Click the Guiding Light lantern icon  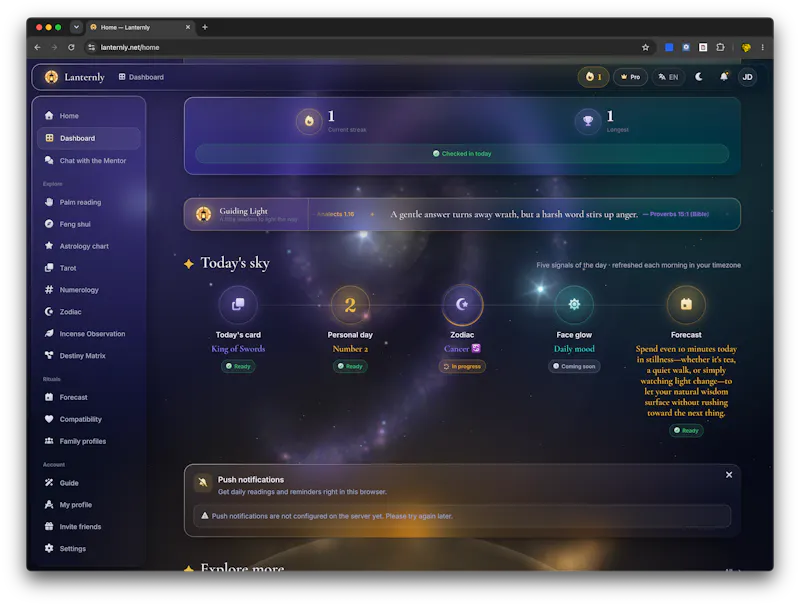pos(204,214)
